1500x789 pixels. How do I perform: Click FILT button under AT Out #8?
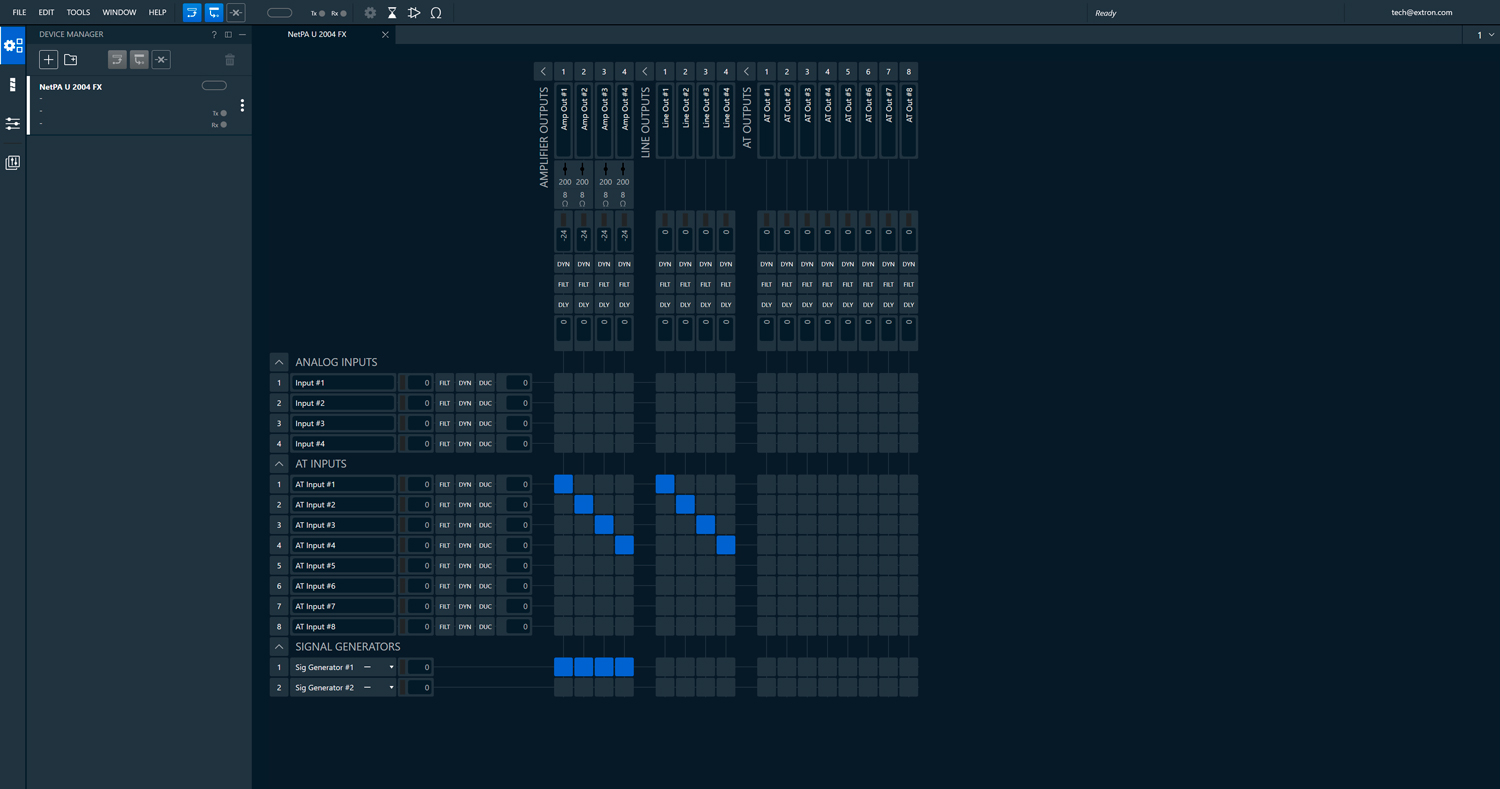(x=908, y=284)
